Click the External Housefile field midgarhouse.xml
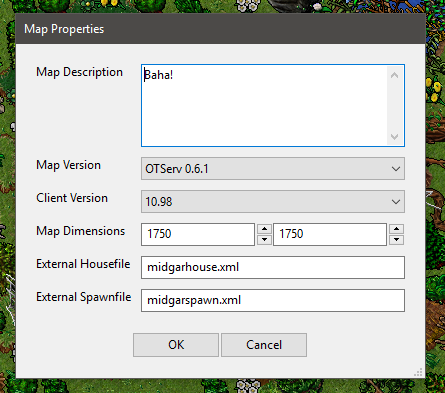This screenshot has height=393, width=445. [273, 267]
